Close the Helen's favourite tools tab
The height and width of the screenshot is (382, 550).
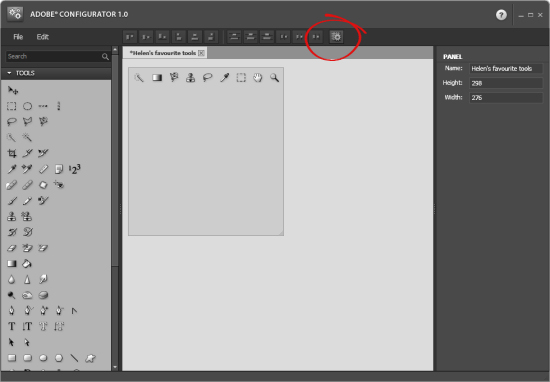(201, 53)
